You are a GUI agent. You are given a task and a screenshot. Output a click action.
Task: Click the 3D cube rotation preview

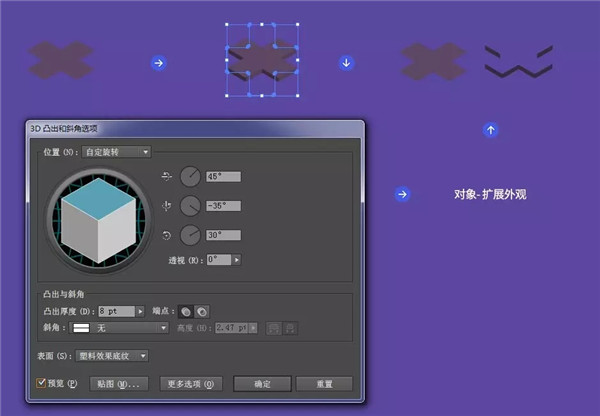click(99, 221)
